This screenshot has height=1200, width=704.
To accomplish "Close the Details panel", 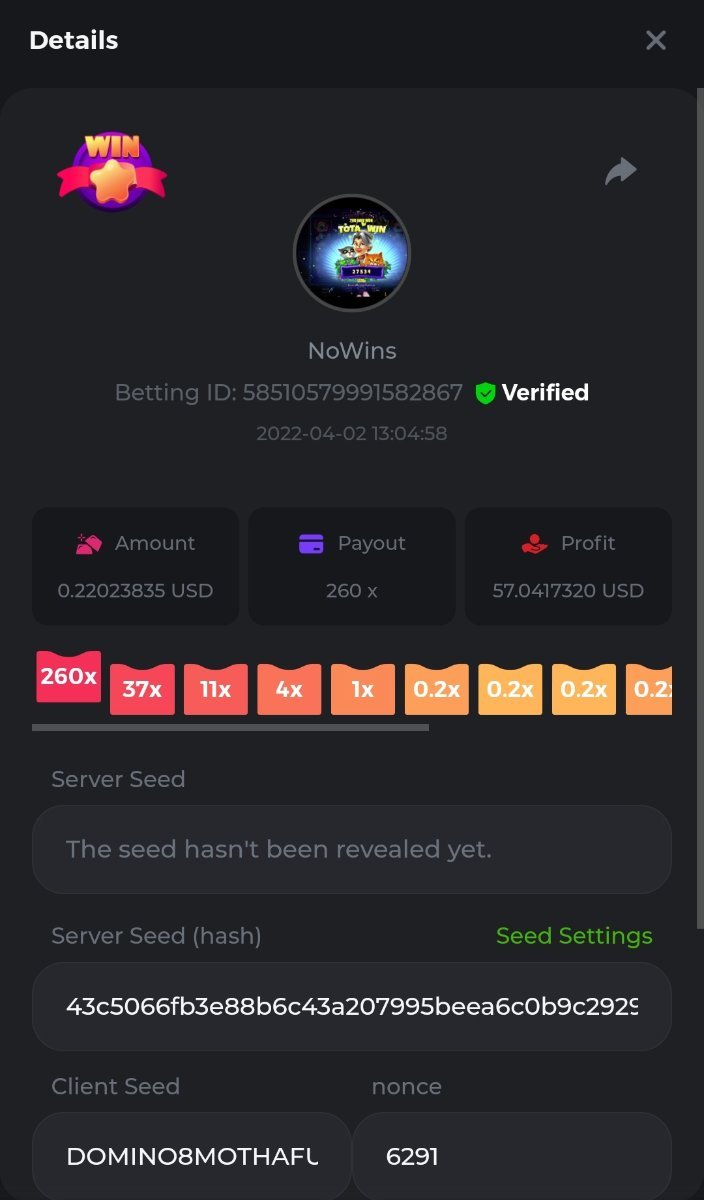I will 656,40.
